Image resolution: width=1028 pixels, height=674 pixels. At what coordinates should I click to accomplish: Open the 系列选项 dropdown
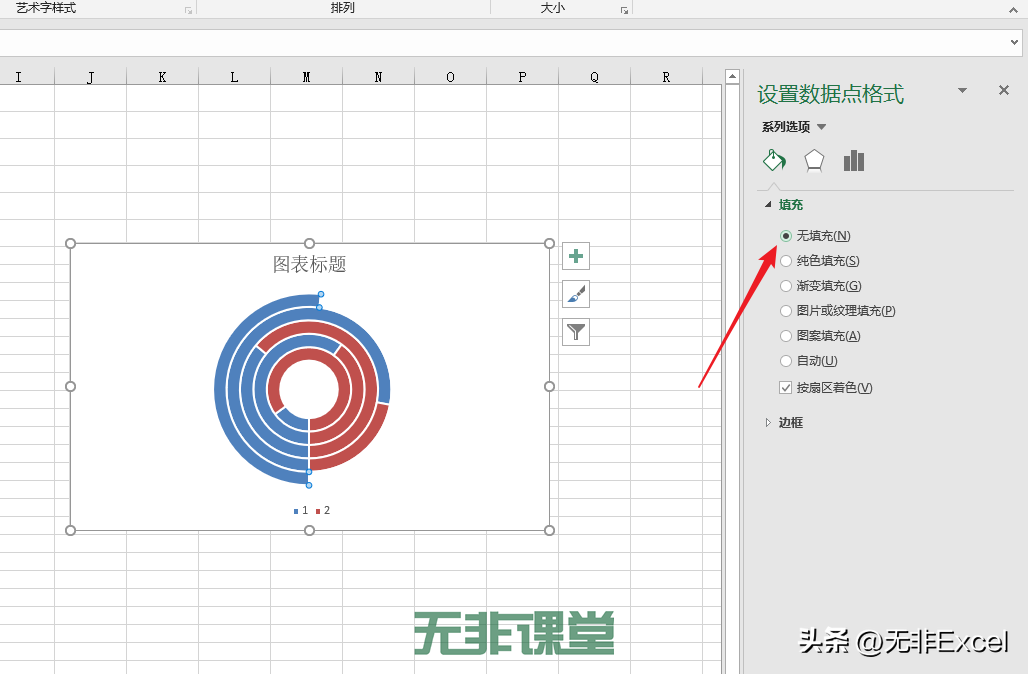pos(821,127)
